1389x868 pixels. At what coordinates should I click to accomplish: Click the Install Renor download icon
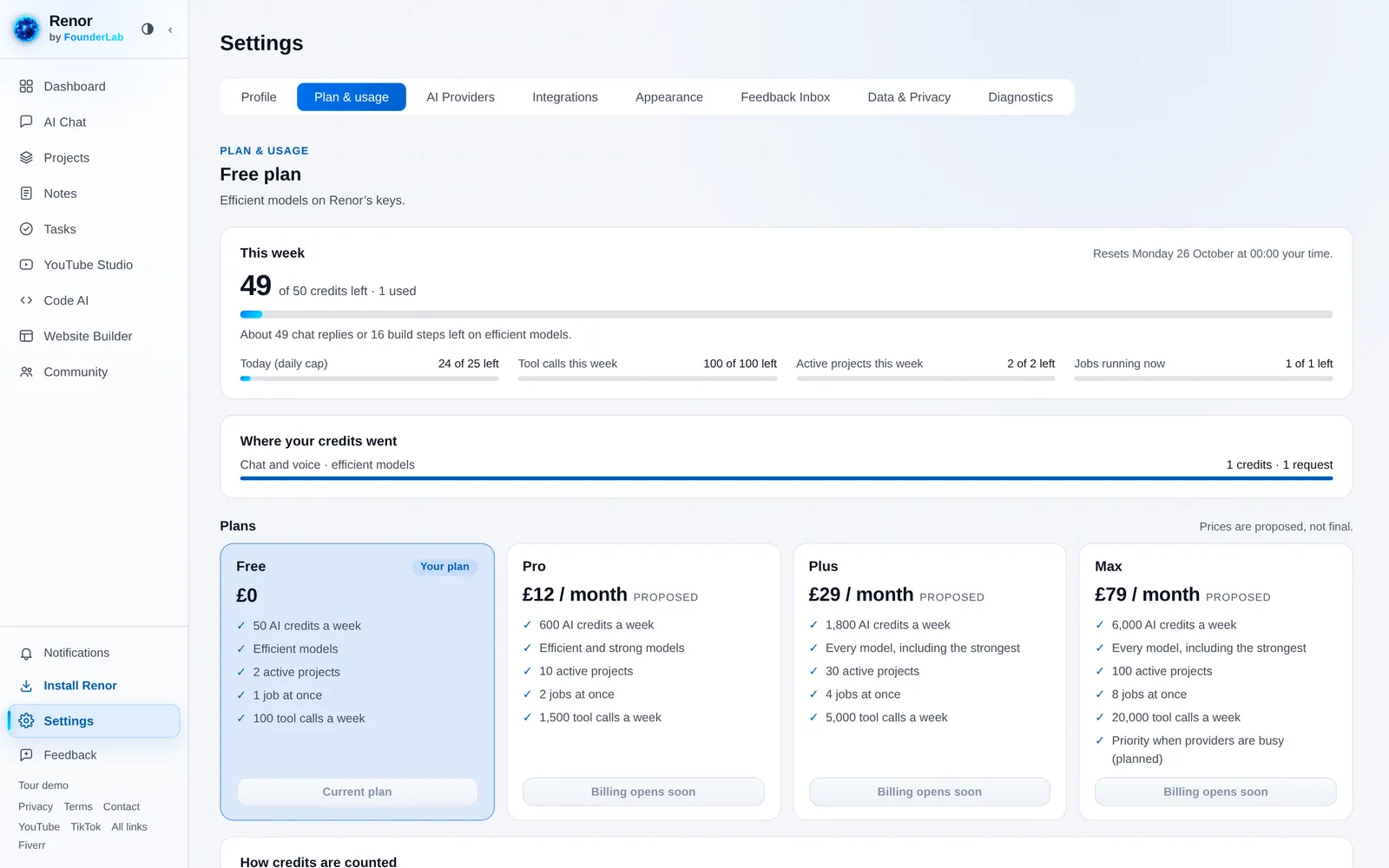pyautogui.click(x=26, y=686)
